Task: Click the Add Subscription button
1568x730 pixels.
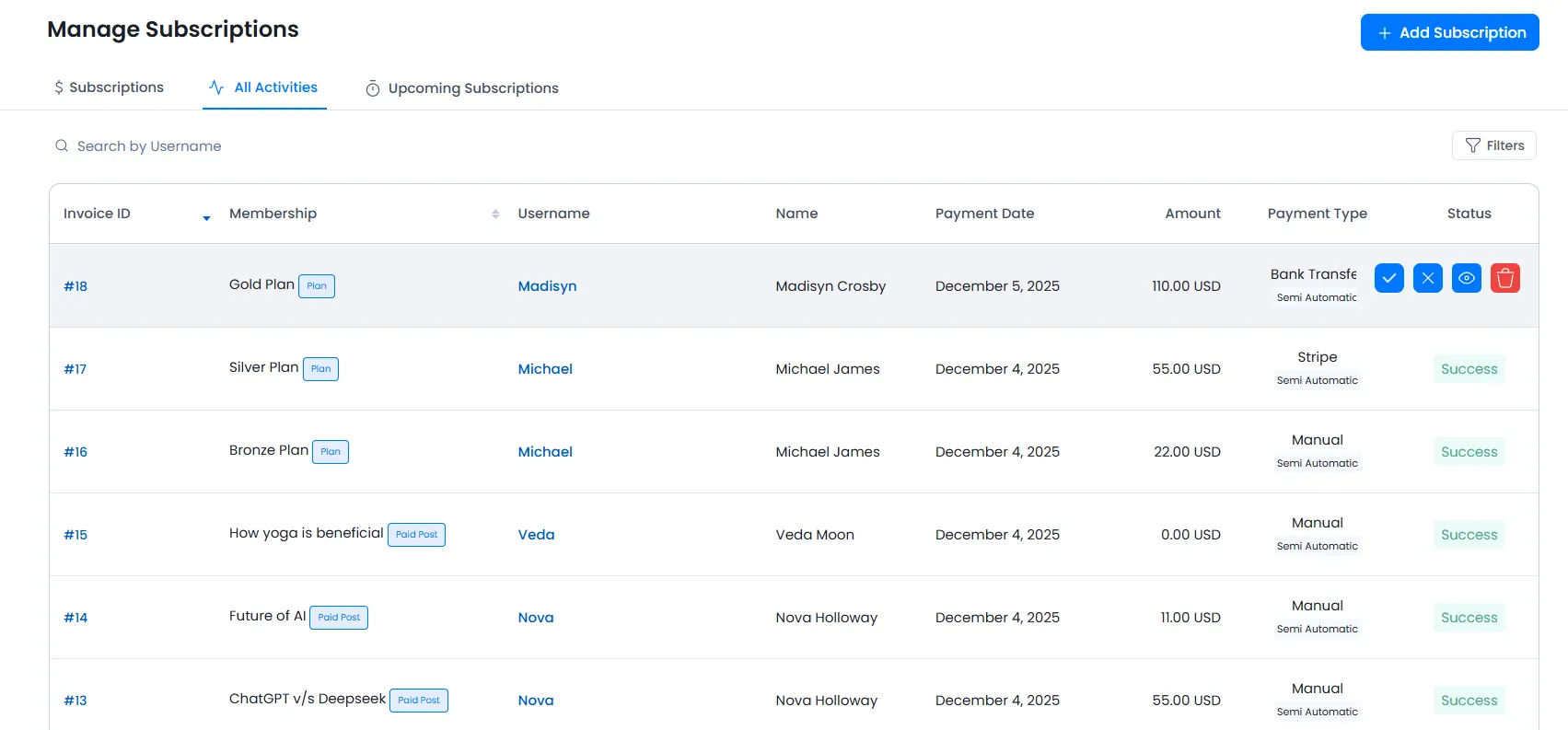Action: (1449, 32)
